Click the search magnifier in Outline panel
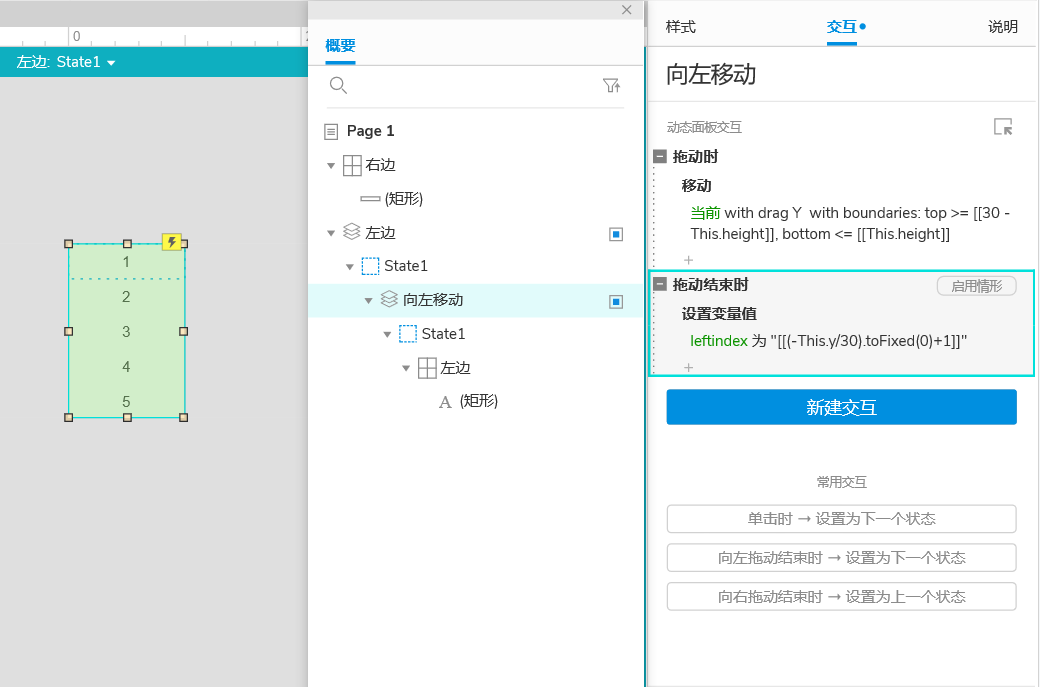1040x687 pixels. (x=338, y=86)
